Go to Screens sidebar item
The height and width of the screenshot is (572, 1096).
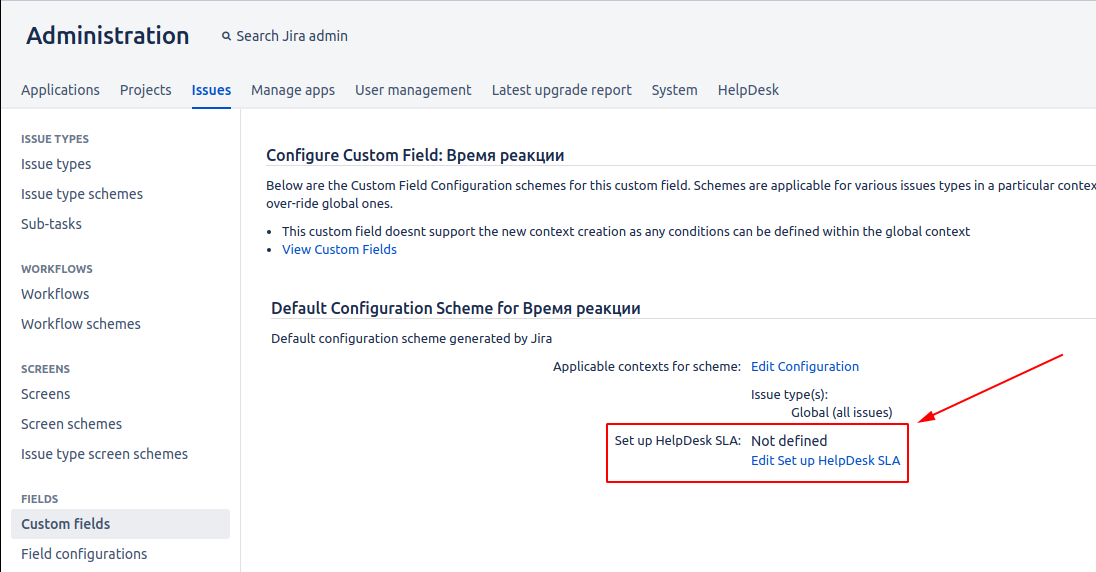pos(45,394)
